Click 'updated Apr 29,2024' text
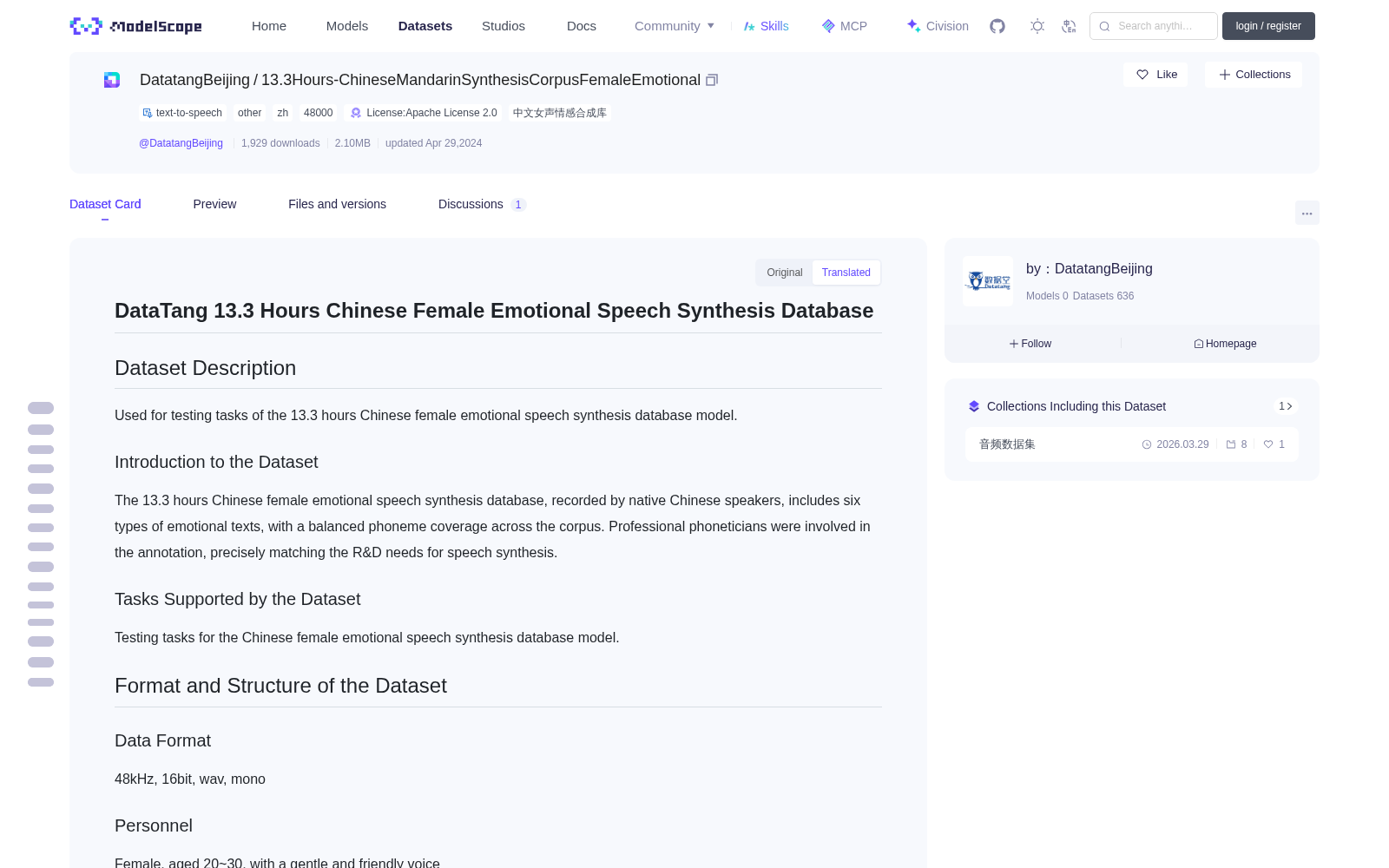The image size is (1389, 868). click(x=433, y=143)
